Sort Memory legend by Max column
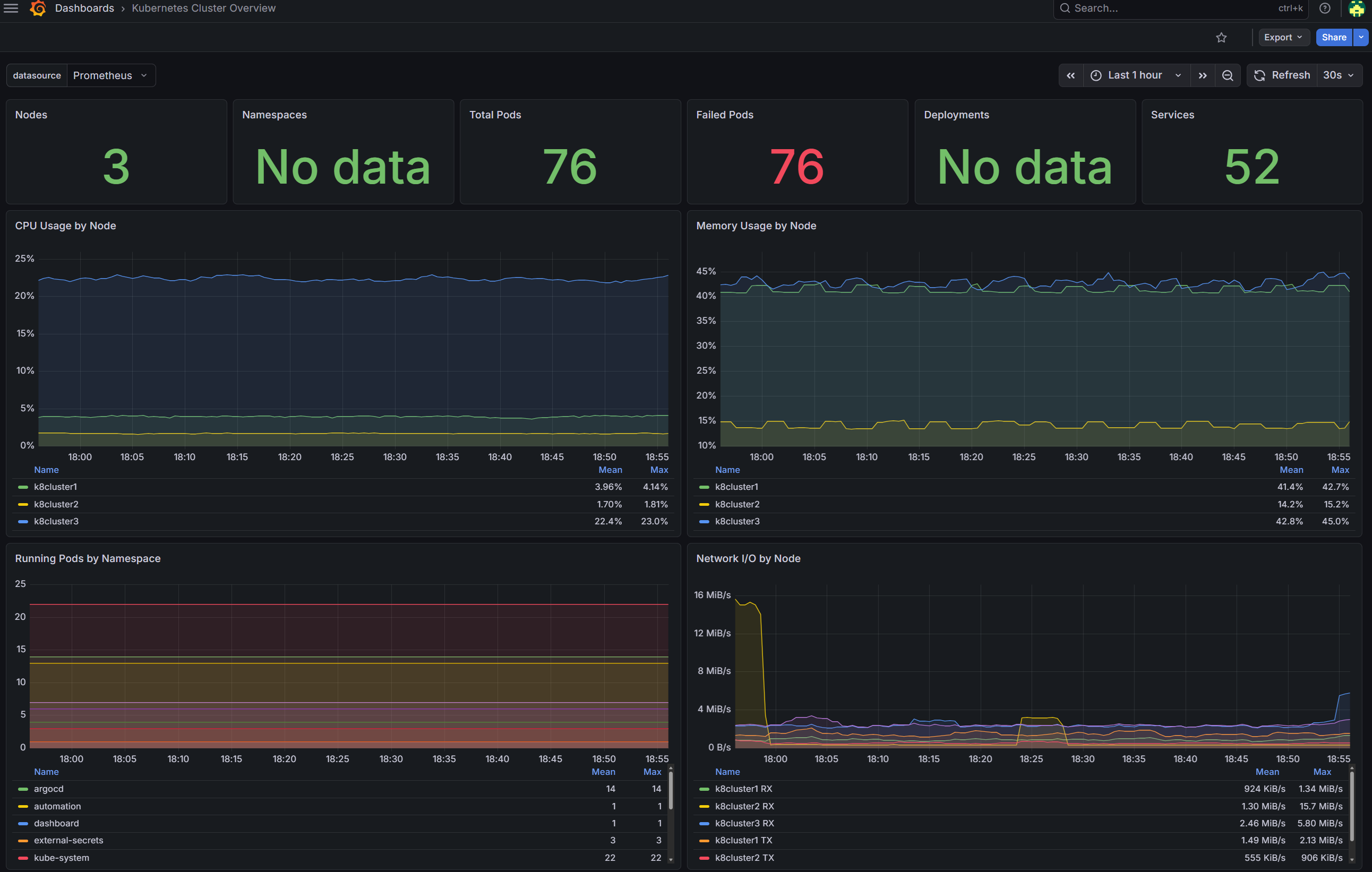This screenshot has width=1372, height=872. pyautogui.click(x=1340, y=470)
